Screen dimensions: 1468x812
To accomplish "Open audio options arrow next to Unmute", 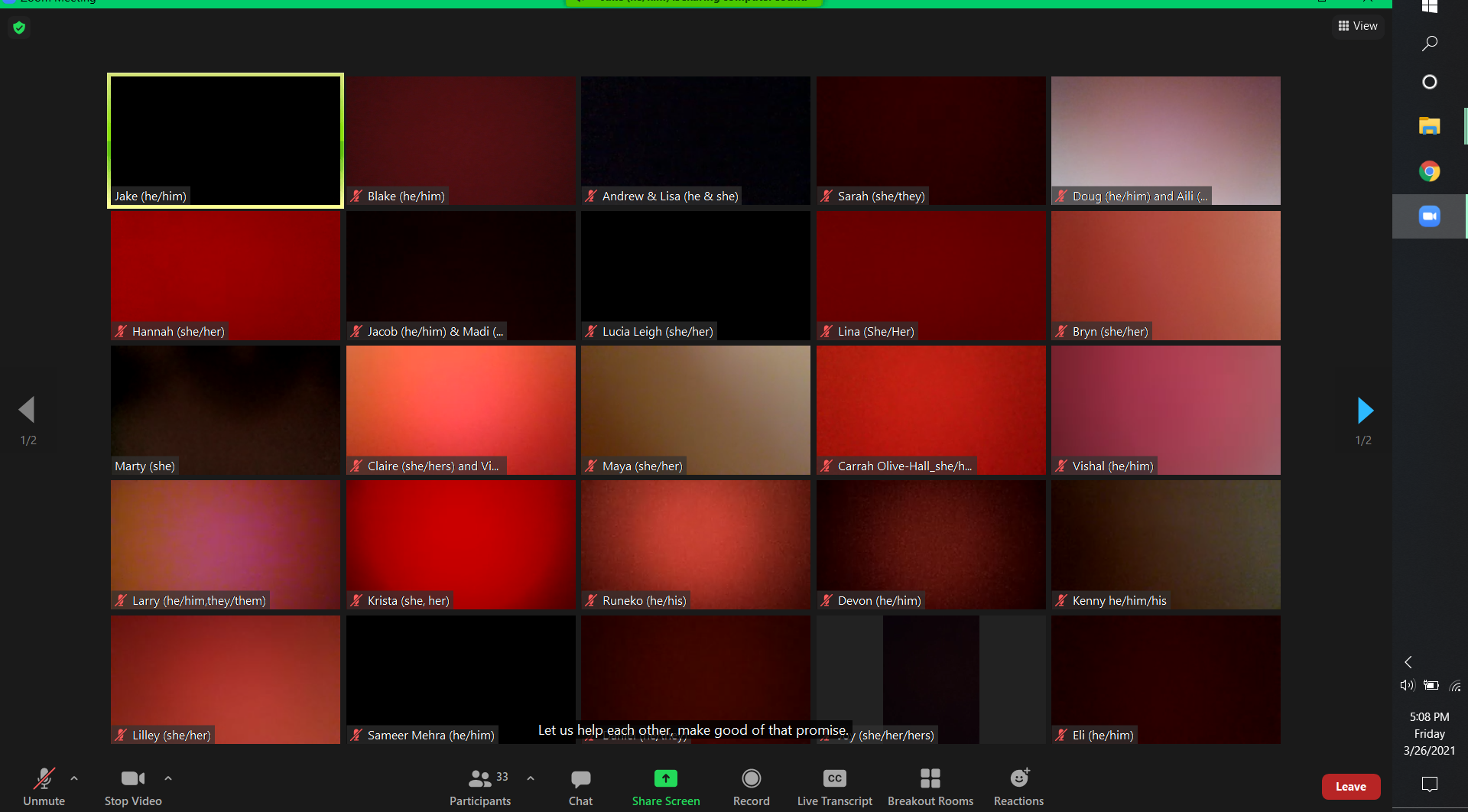I will (x=74, y=778).
